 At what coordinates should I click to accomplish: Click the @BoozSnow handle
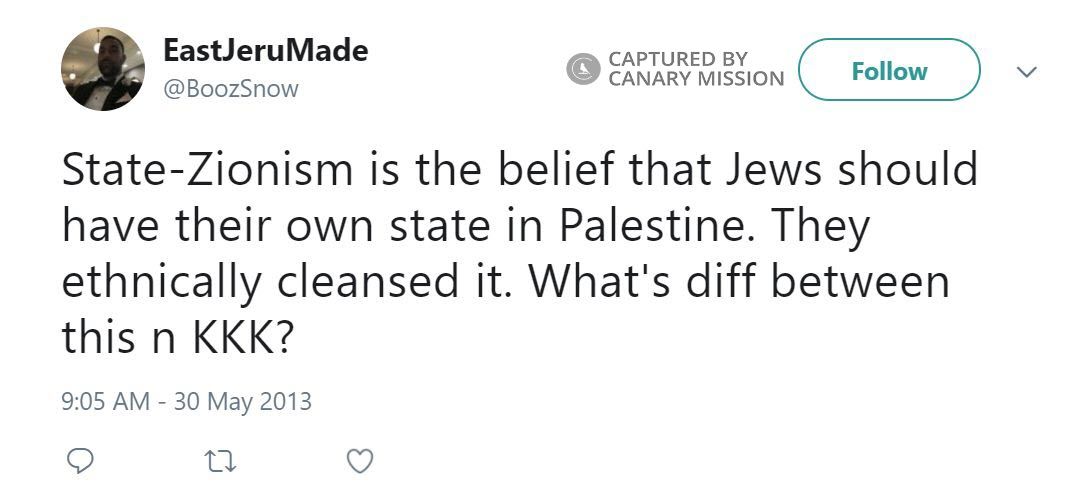tap(229, 88)
